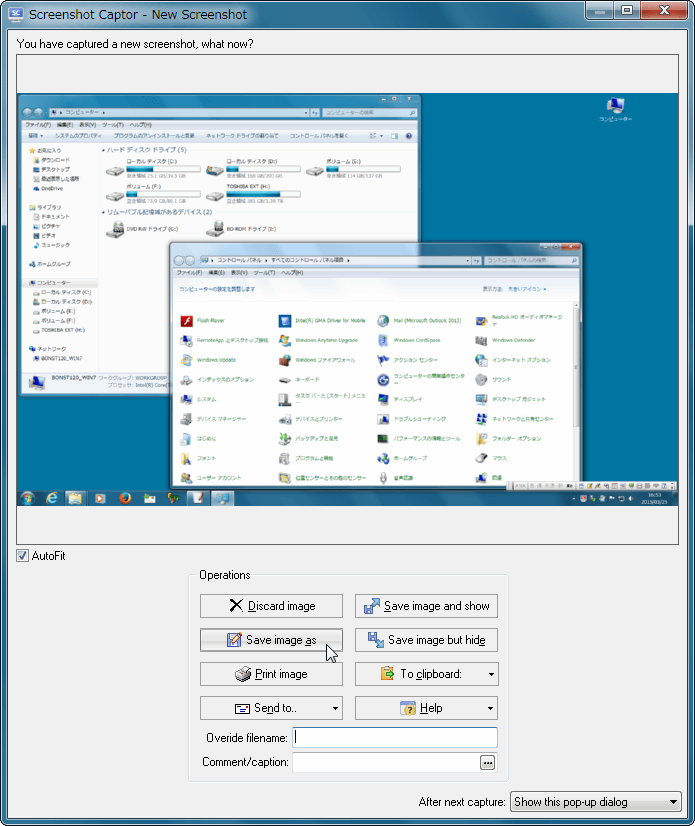Click the "You have captured a new screenshot" text
This screenshot has width=695, height=826.
[135, 44]
